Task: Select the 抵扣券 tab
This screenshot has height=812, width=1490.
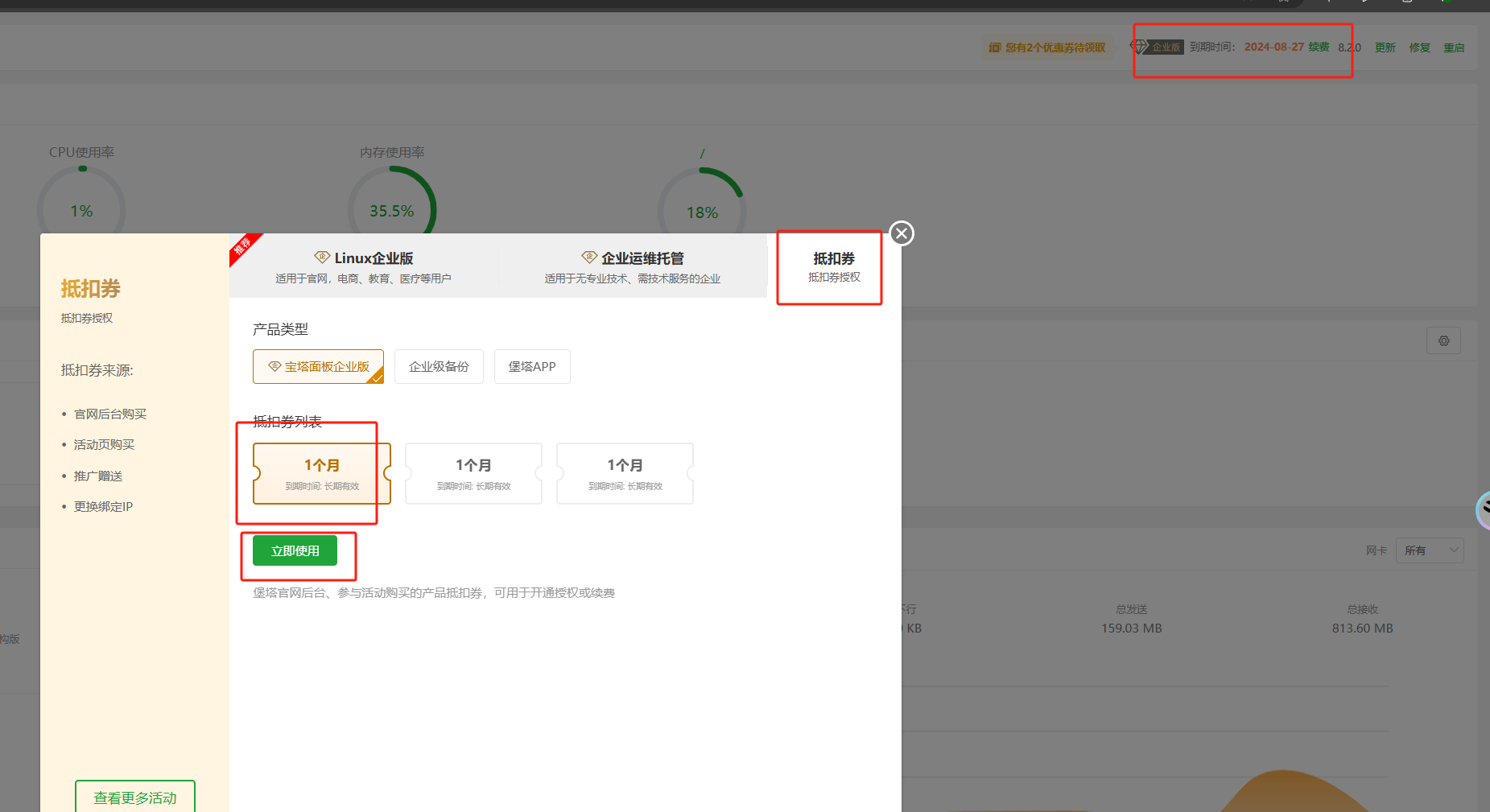Action: pyautogui.click(x=834, y=266)
